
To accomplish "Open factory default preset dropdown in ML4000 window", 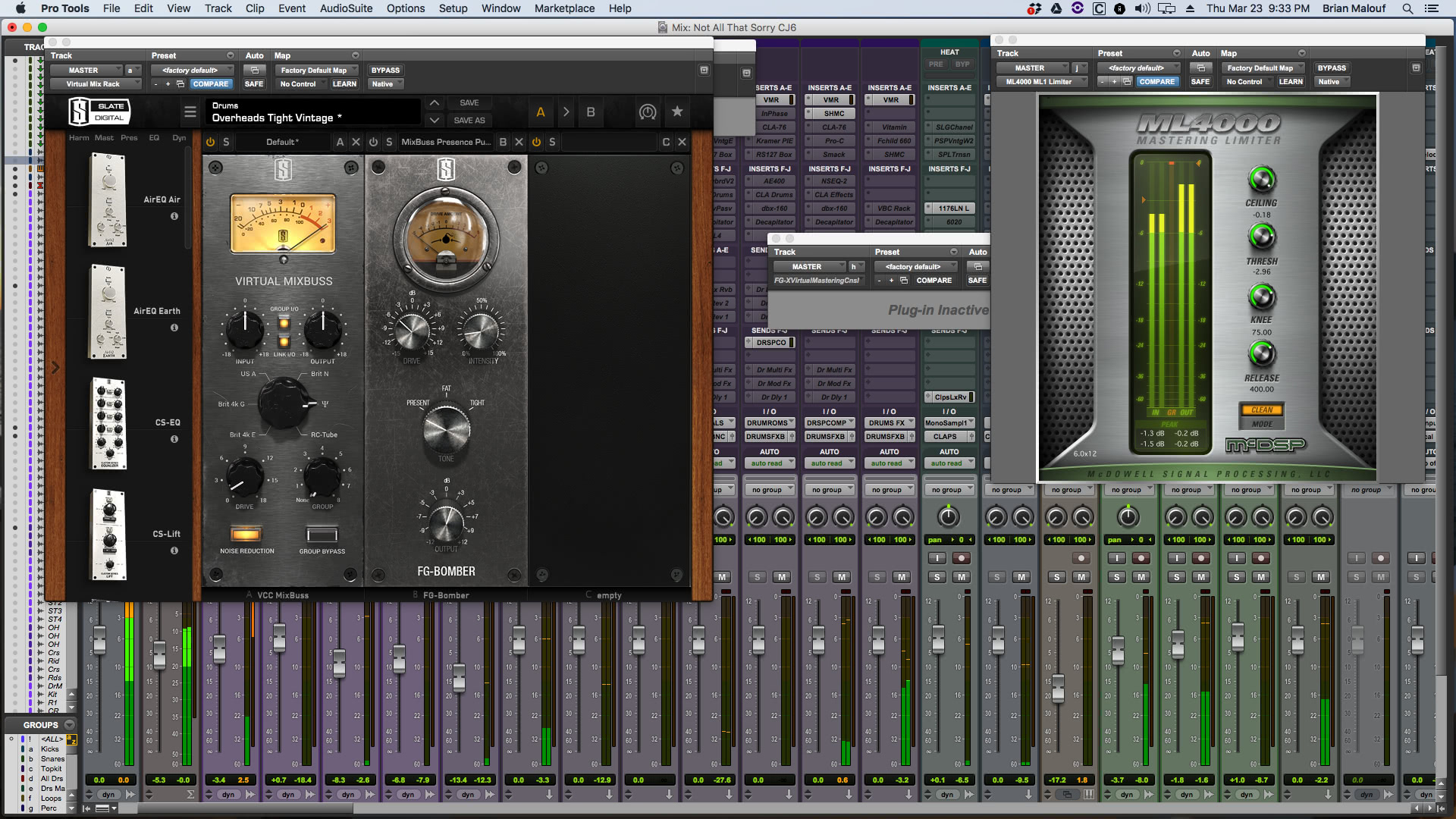I will [1141, 68].
